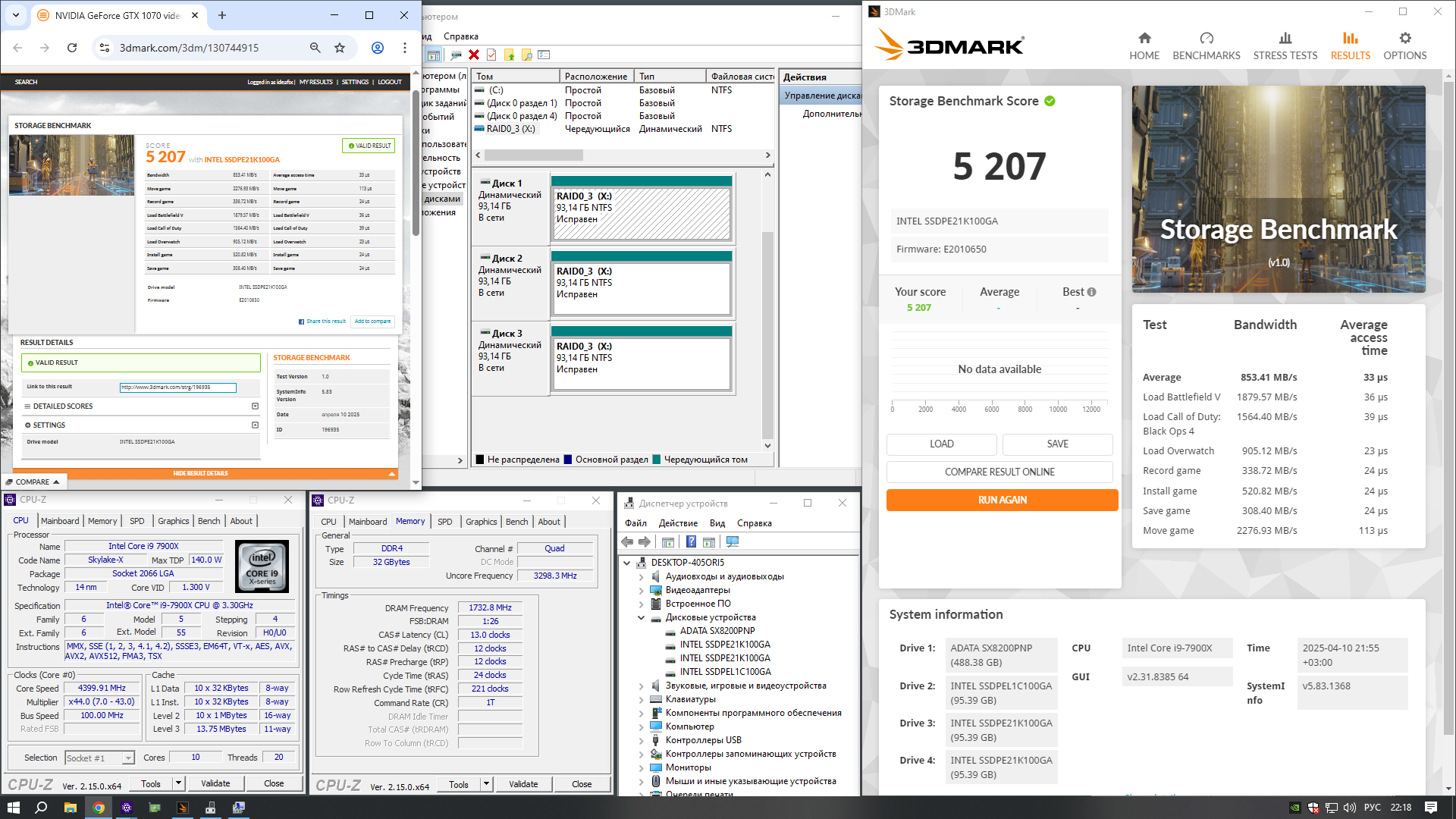This screenshot has width=1456, height=819.
Task: Expand Аудиовходы и аудиовыходы node
Action: 642,576
